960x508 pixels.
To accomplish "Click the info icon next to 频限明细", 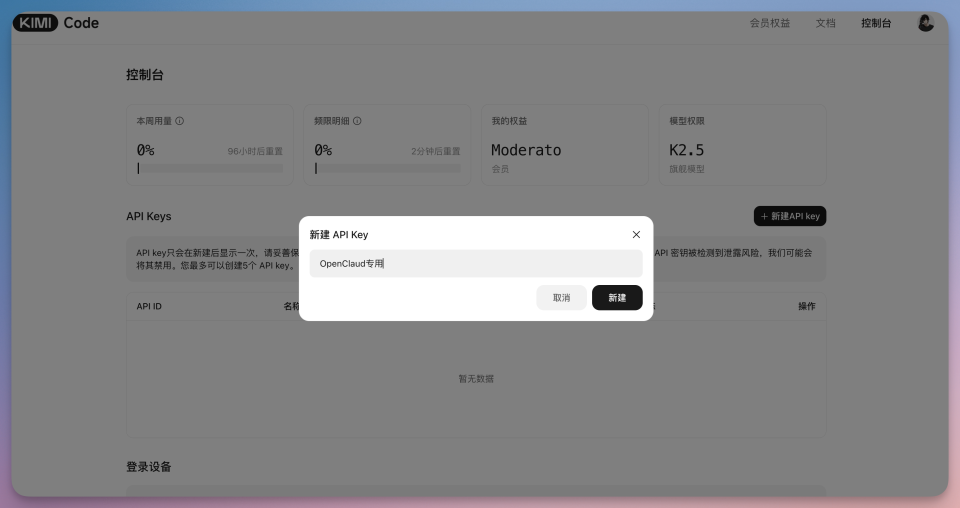I will pos(357,121).
